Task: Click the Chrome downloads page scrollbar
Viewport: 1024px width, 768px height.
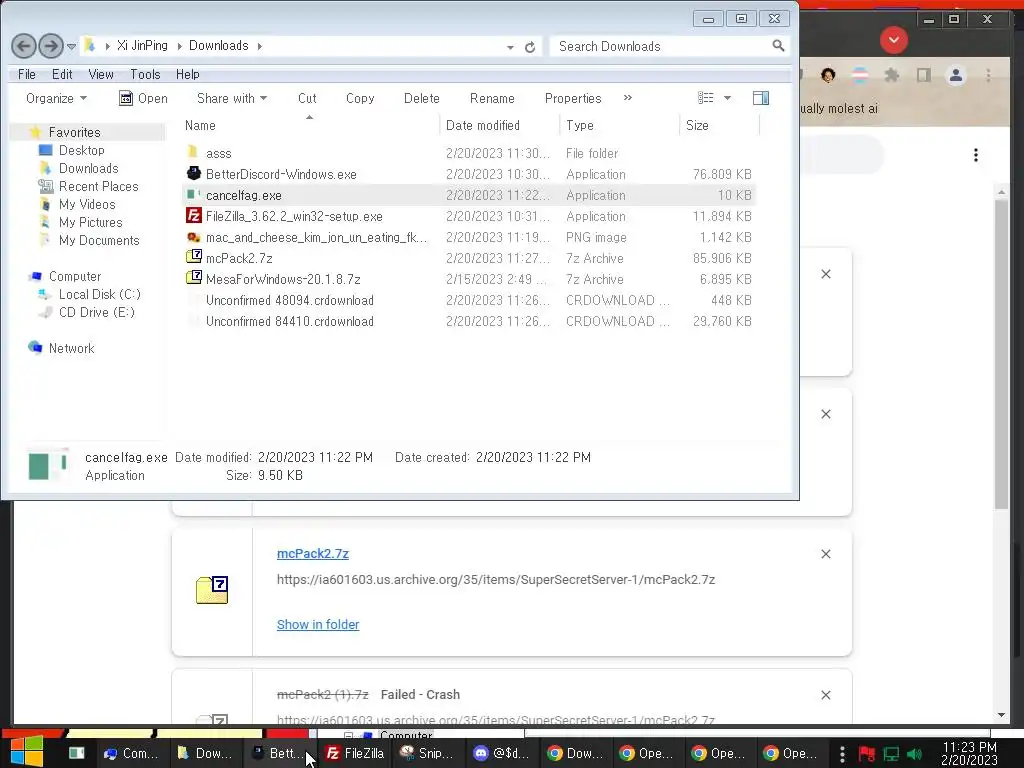Action: 1002,353
